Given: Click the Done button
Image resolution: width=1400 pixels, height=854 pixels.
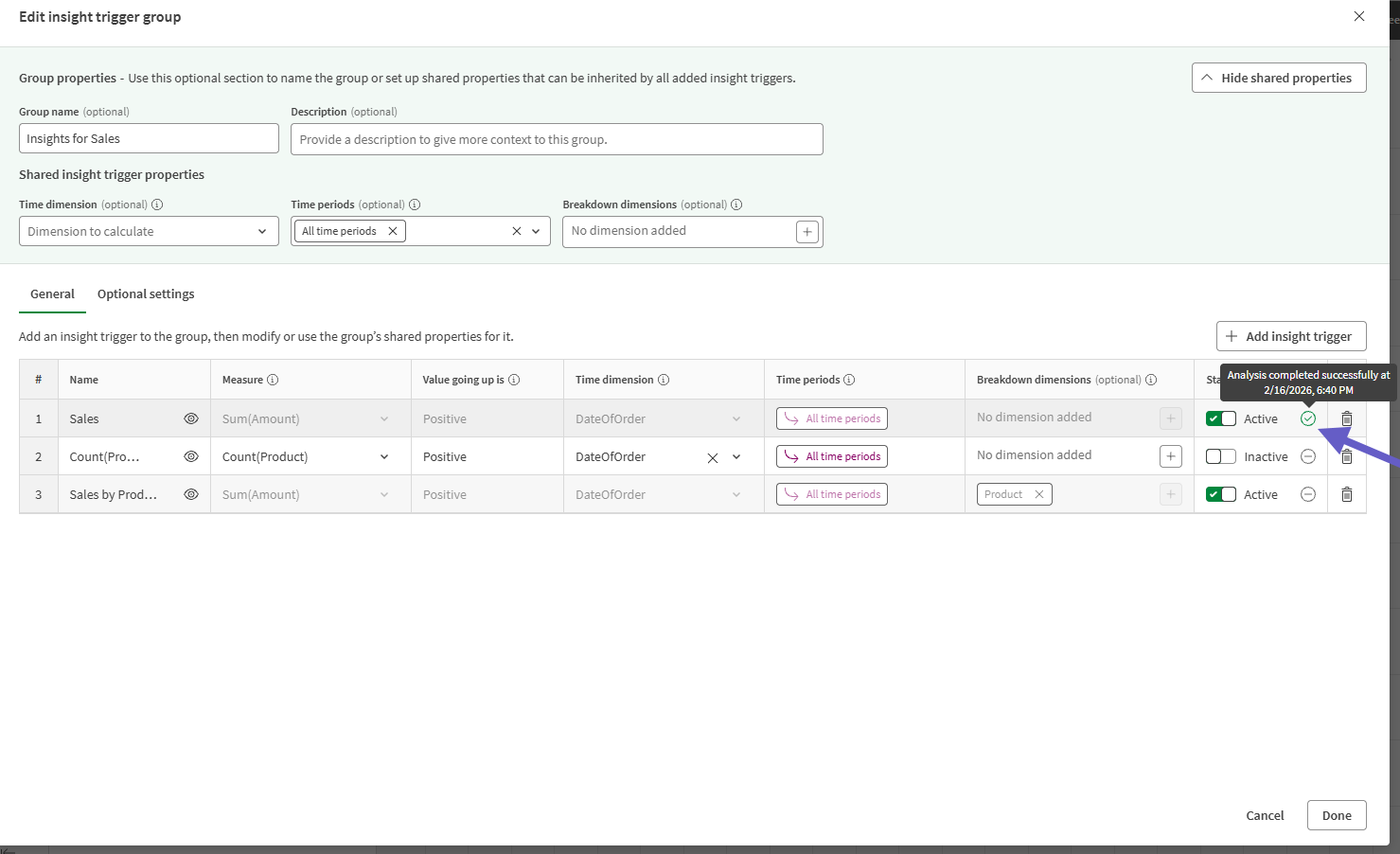Looking at the screenshot, I should [x=1336, y=815].
